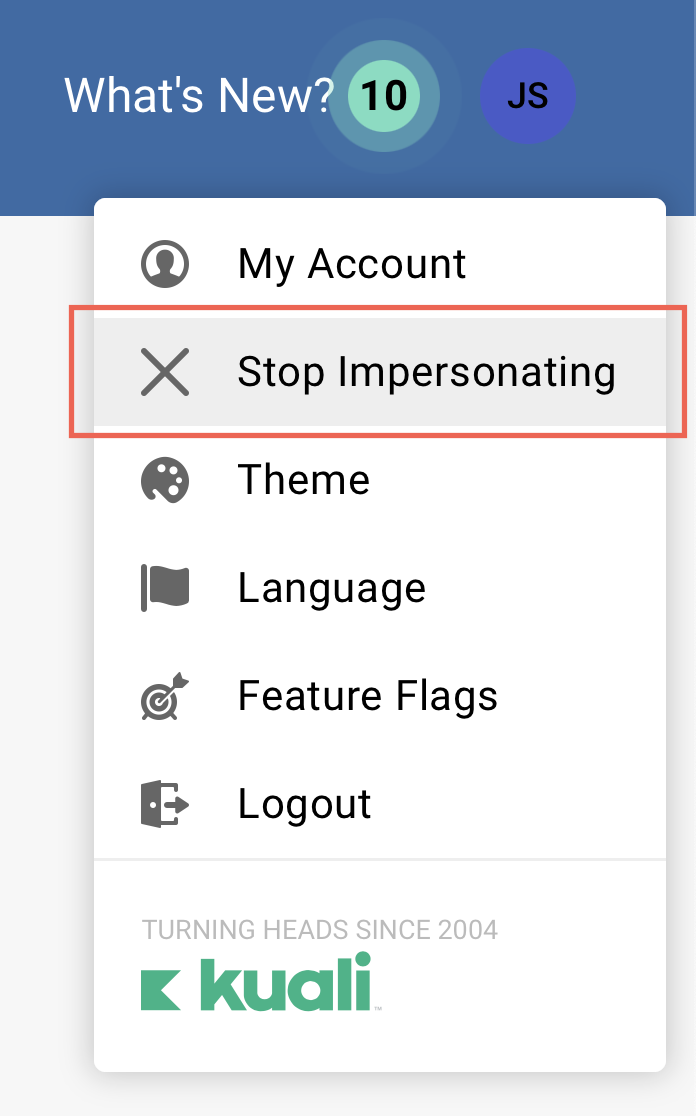
Task: Open the Theme menu entry
Action: [x=303, y=479]
